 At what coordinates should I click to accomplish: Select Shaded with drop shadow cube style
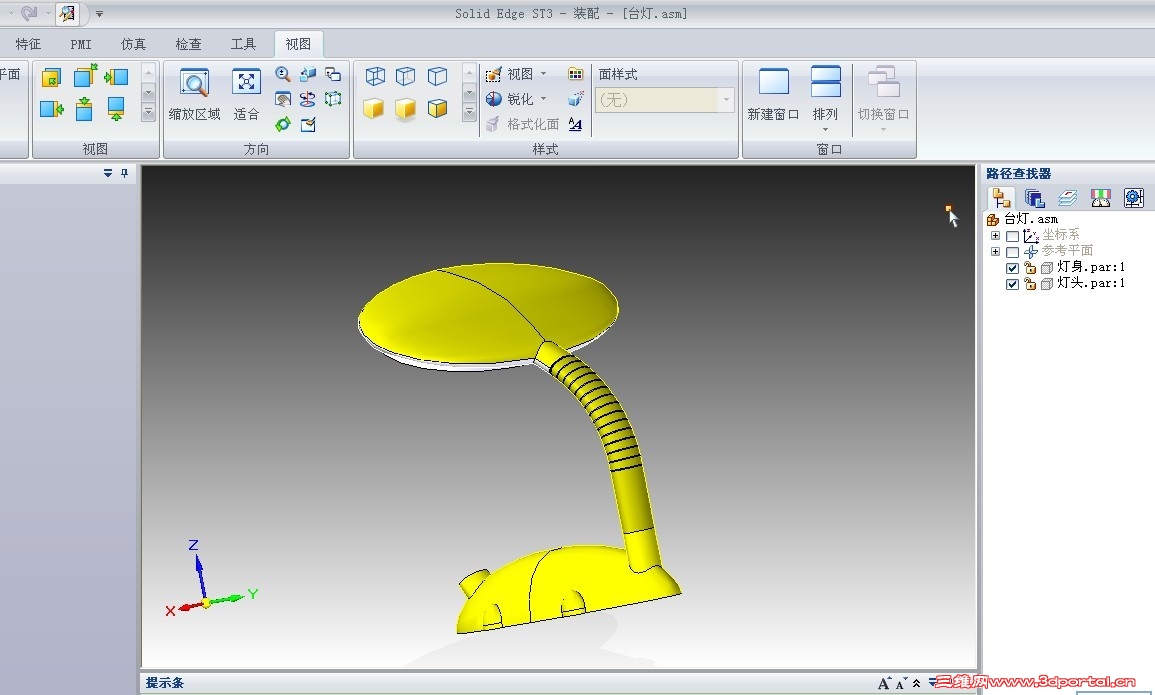[x=406, y=109]
